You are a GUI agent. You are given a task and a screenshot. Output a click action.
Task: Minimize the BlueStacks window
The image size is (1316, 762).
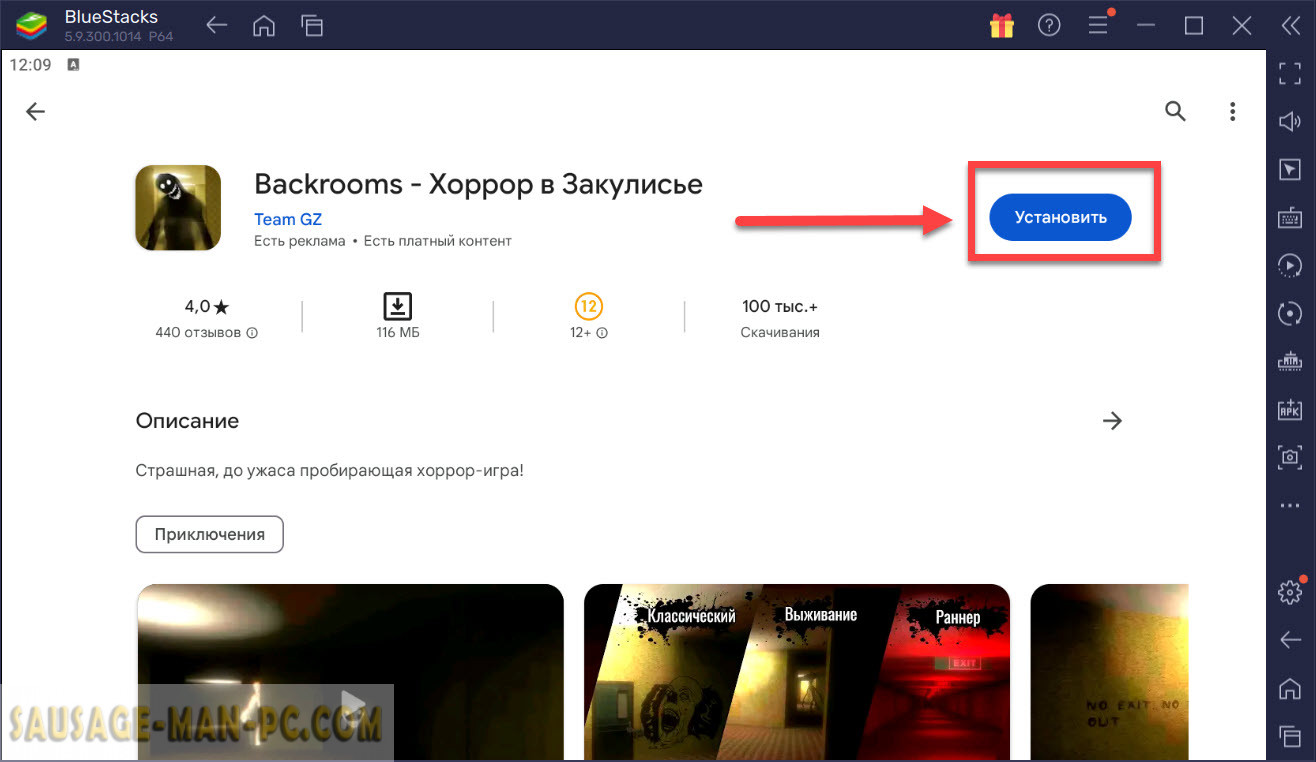point(1146,26)
